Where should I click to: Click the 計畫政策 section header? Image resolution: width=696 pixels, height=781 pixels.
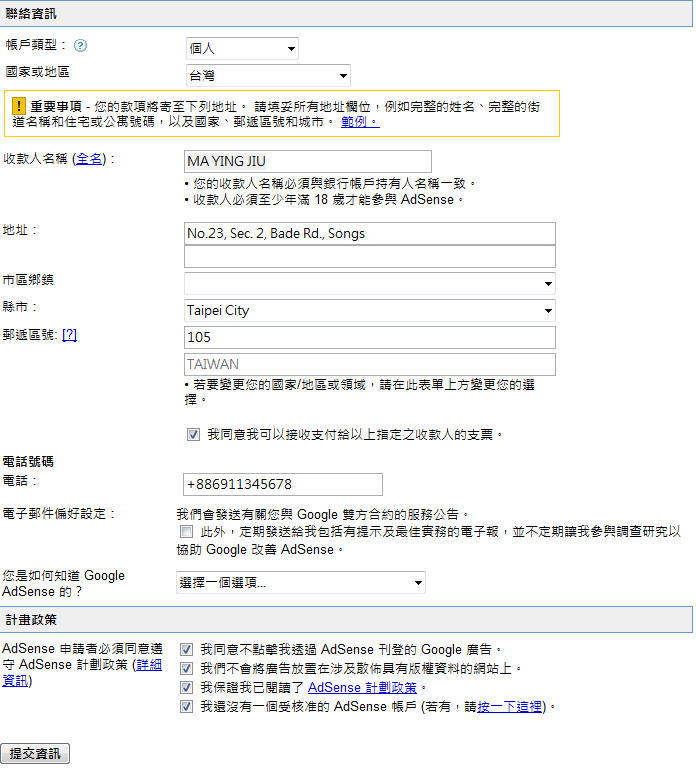click(x=346, y=620)
